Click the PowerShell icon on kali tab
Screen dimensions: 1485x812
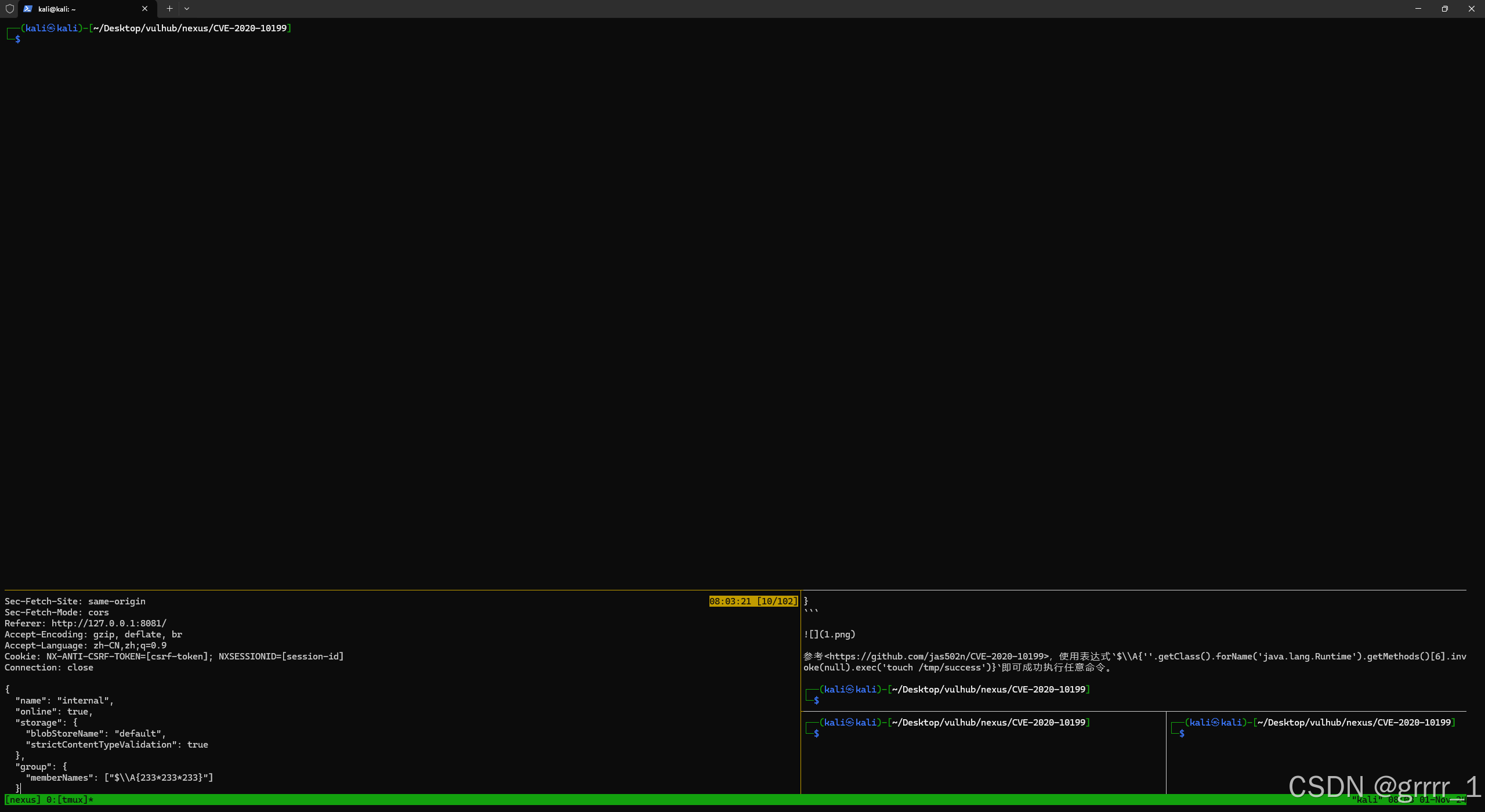[27, 9]
